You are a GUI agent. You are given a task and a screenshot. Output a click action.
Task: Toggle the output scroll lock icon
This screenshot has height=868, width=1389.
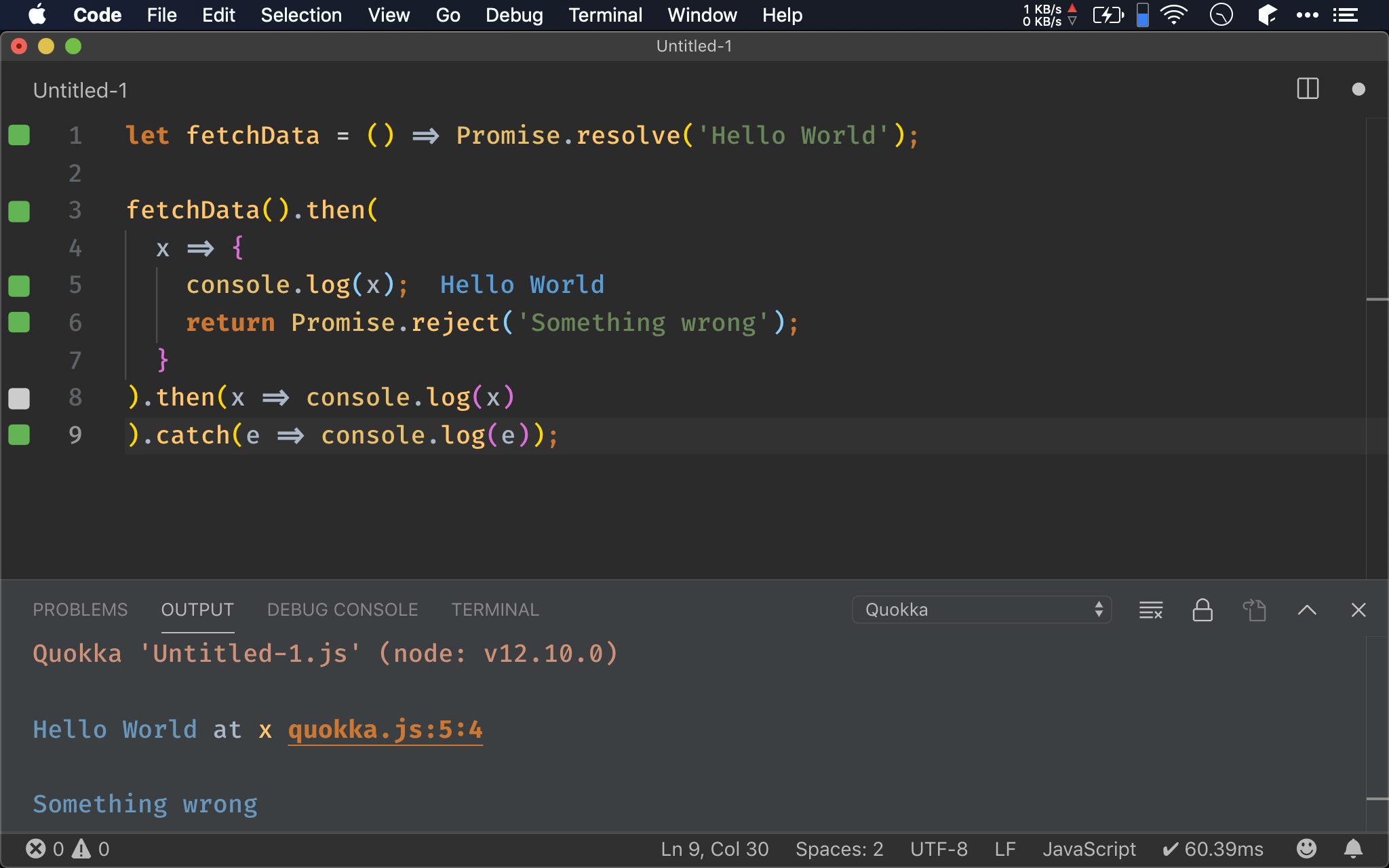[x=1202, y=610]
